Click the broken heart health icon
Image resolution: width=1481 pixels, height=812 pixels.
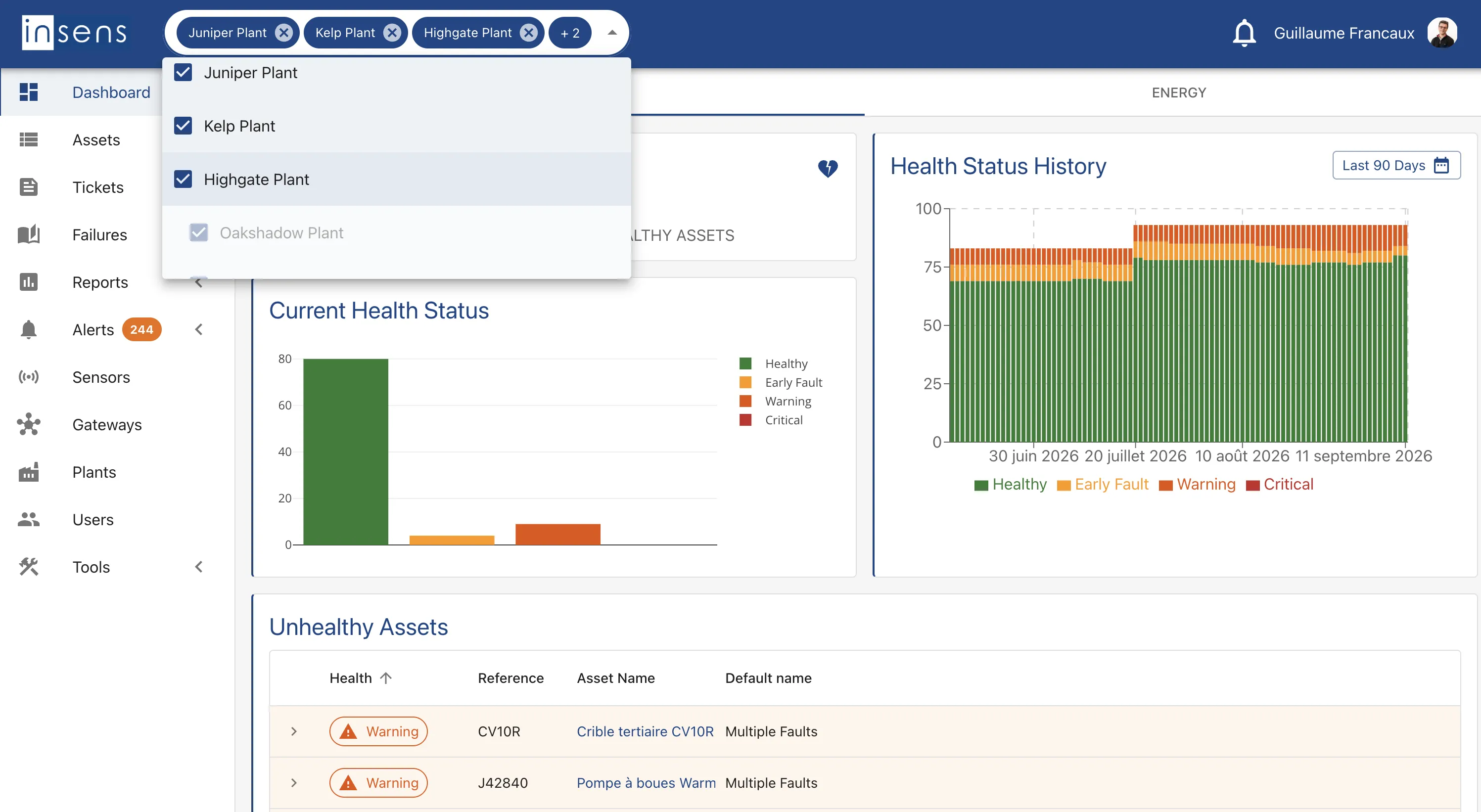(x=828, y=168)
